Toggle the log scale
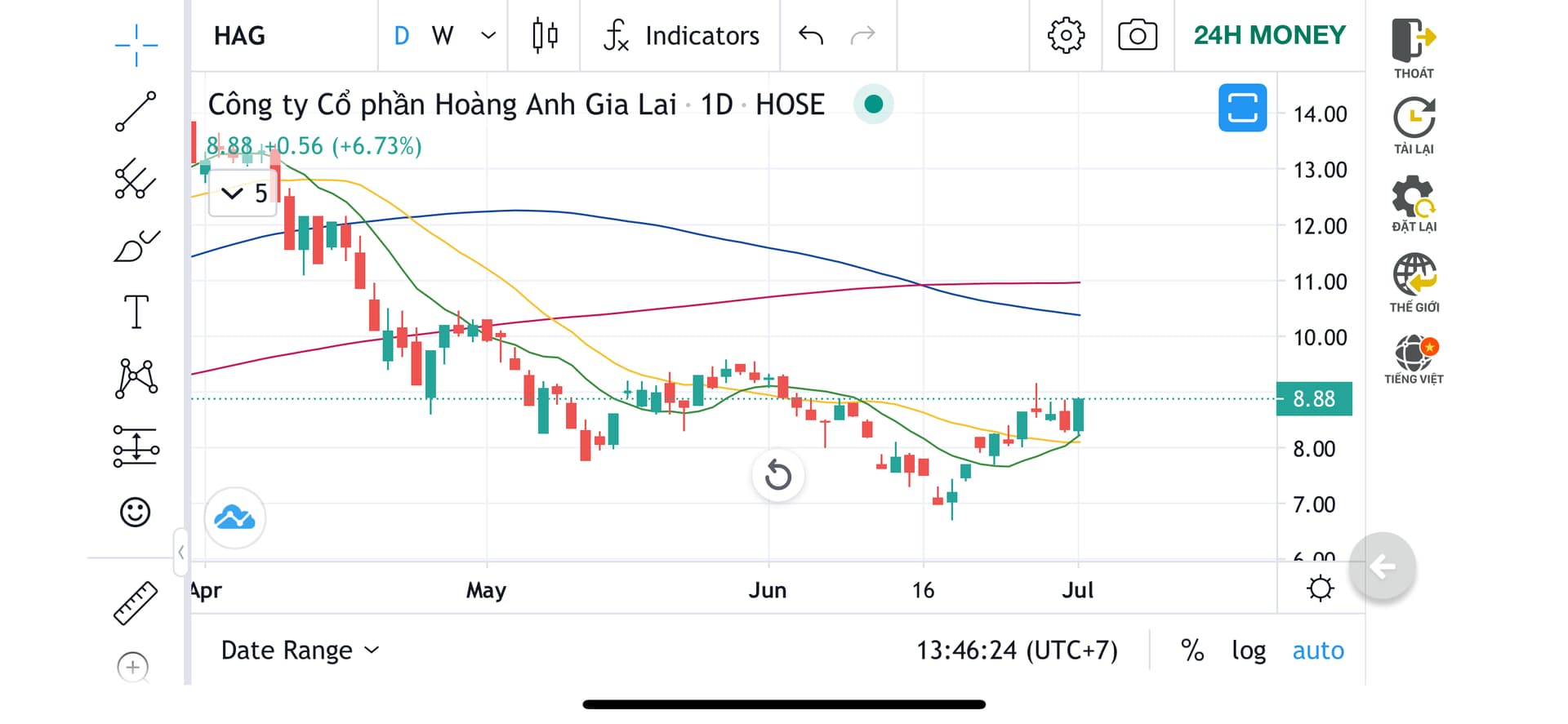Viewport: 1568px width, 724px height. [1249, 651]
